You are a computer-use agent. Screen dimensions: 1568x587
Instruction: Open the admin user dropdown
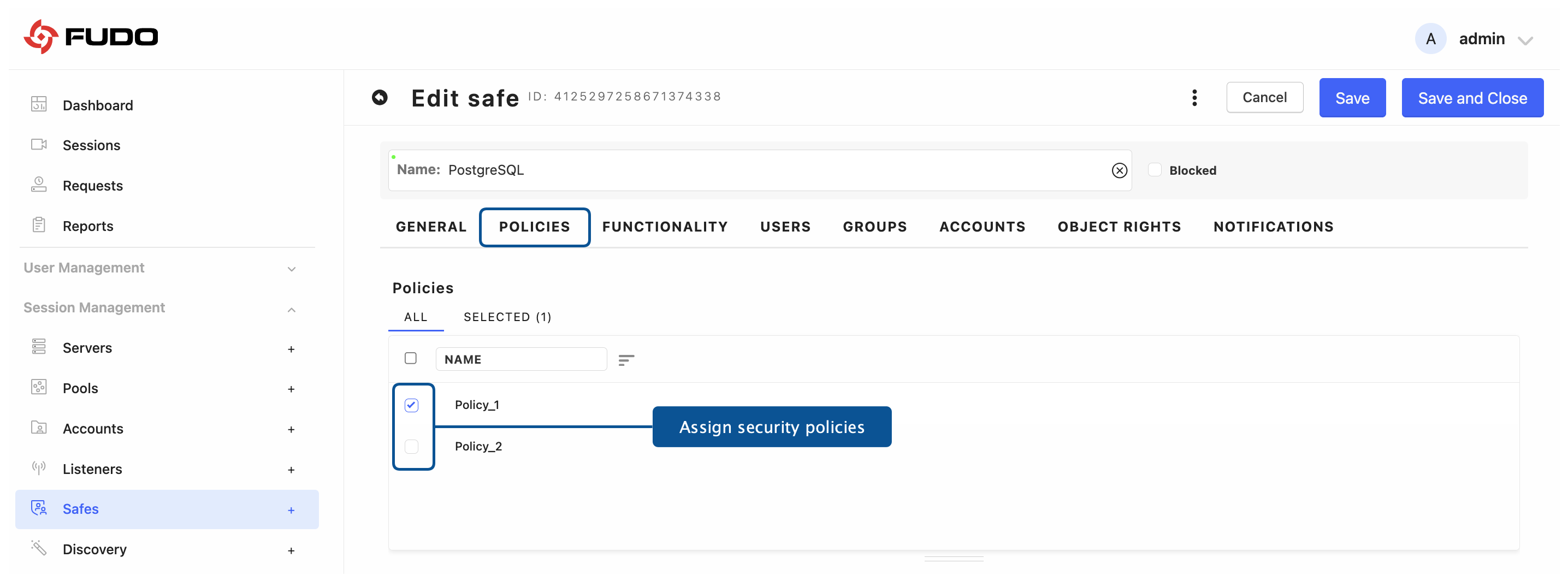[1525, 41]
